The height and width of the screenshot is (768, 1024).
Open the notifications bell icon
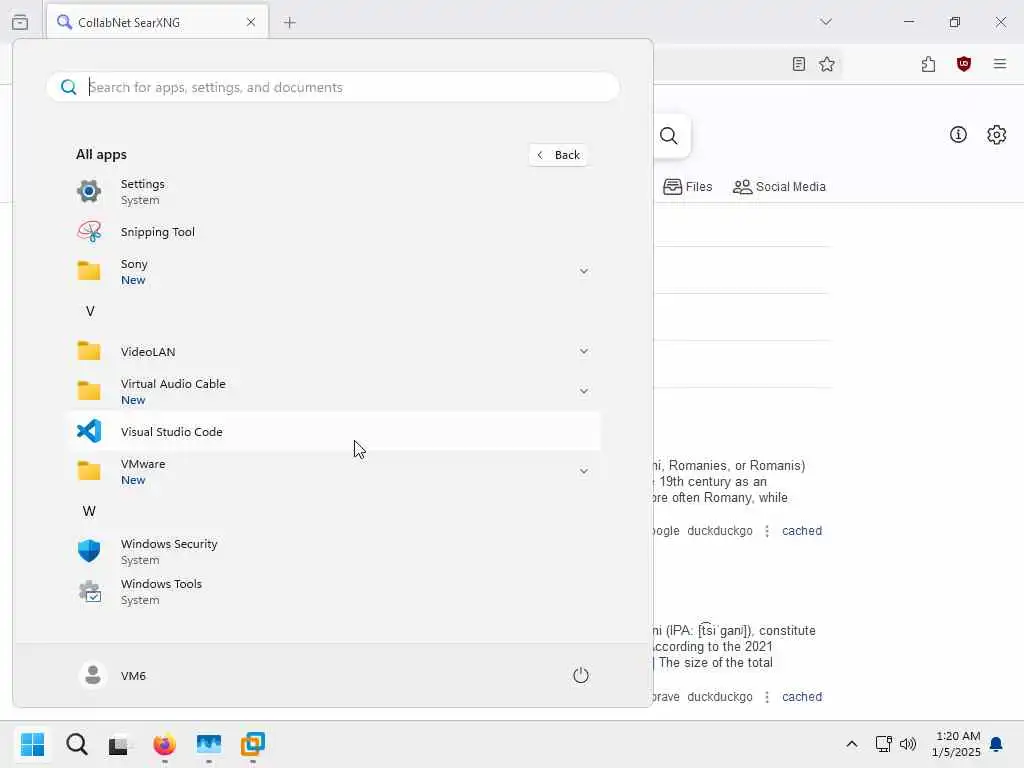click(x=996, y=744)
